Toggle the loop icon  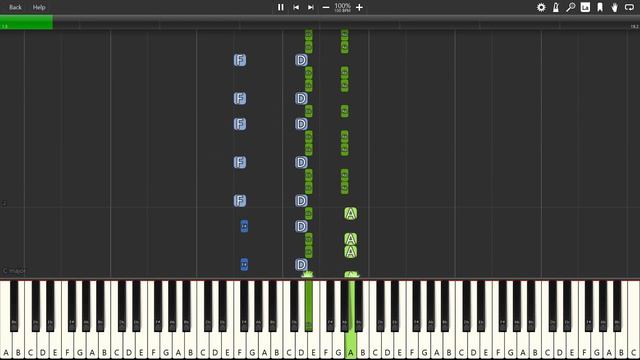[x=629, y=7]
